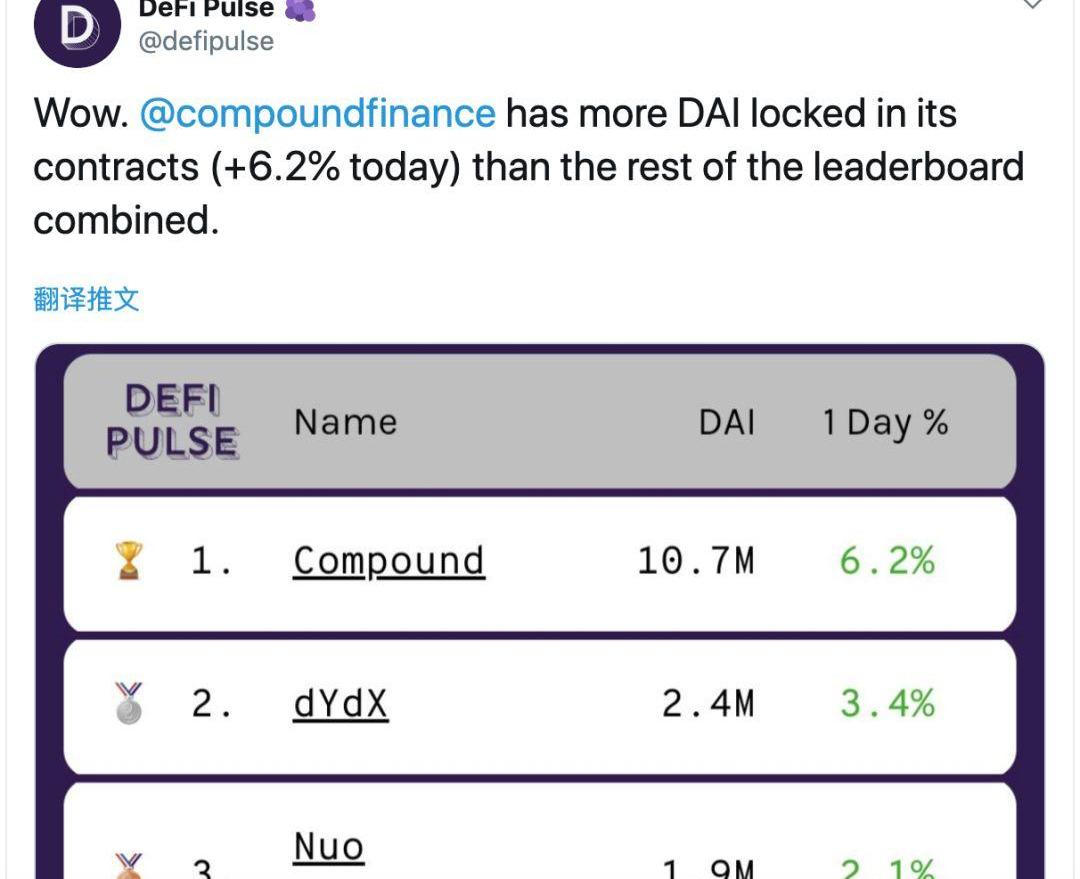Click the bronze medal icon beside Nuo

130,866
